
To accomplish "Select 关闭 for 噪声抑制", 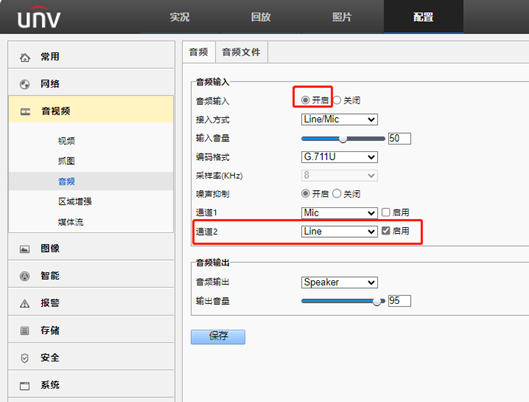I will pos(337,194).
